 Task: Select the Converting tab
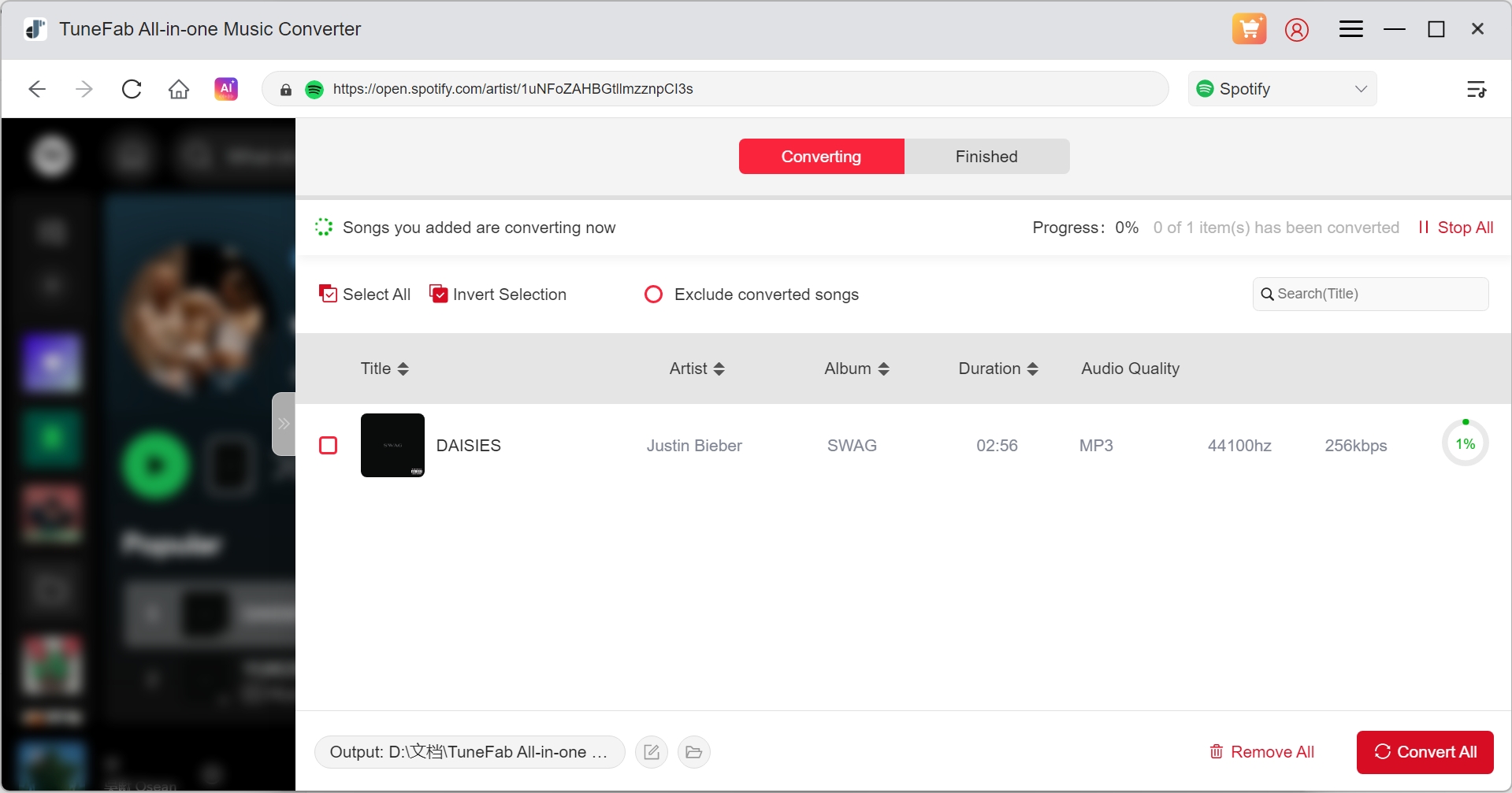tap(821, 156)
